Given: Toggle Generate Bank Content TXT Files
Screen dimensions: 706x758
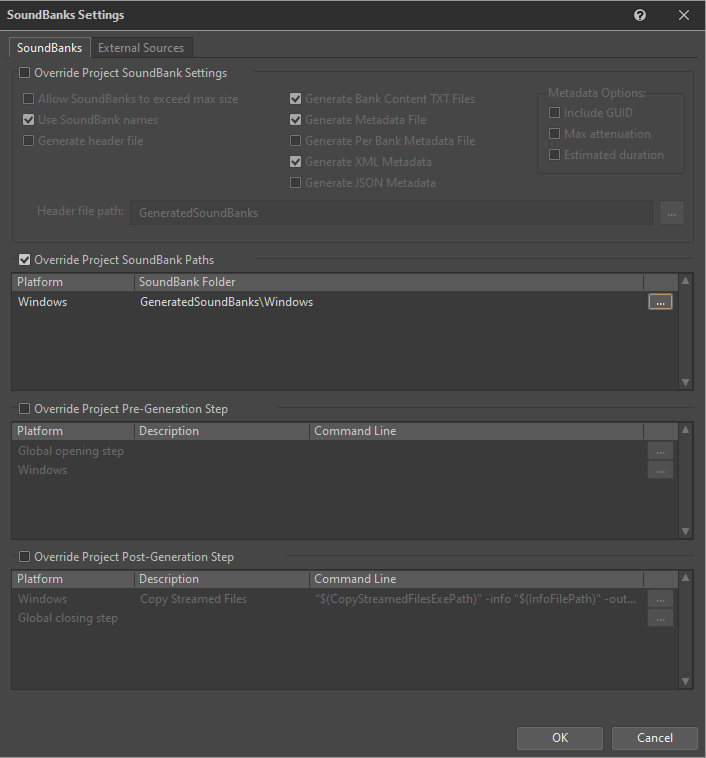Looking at the screenshot, I should (295, 99).
